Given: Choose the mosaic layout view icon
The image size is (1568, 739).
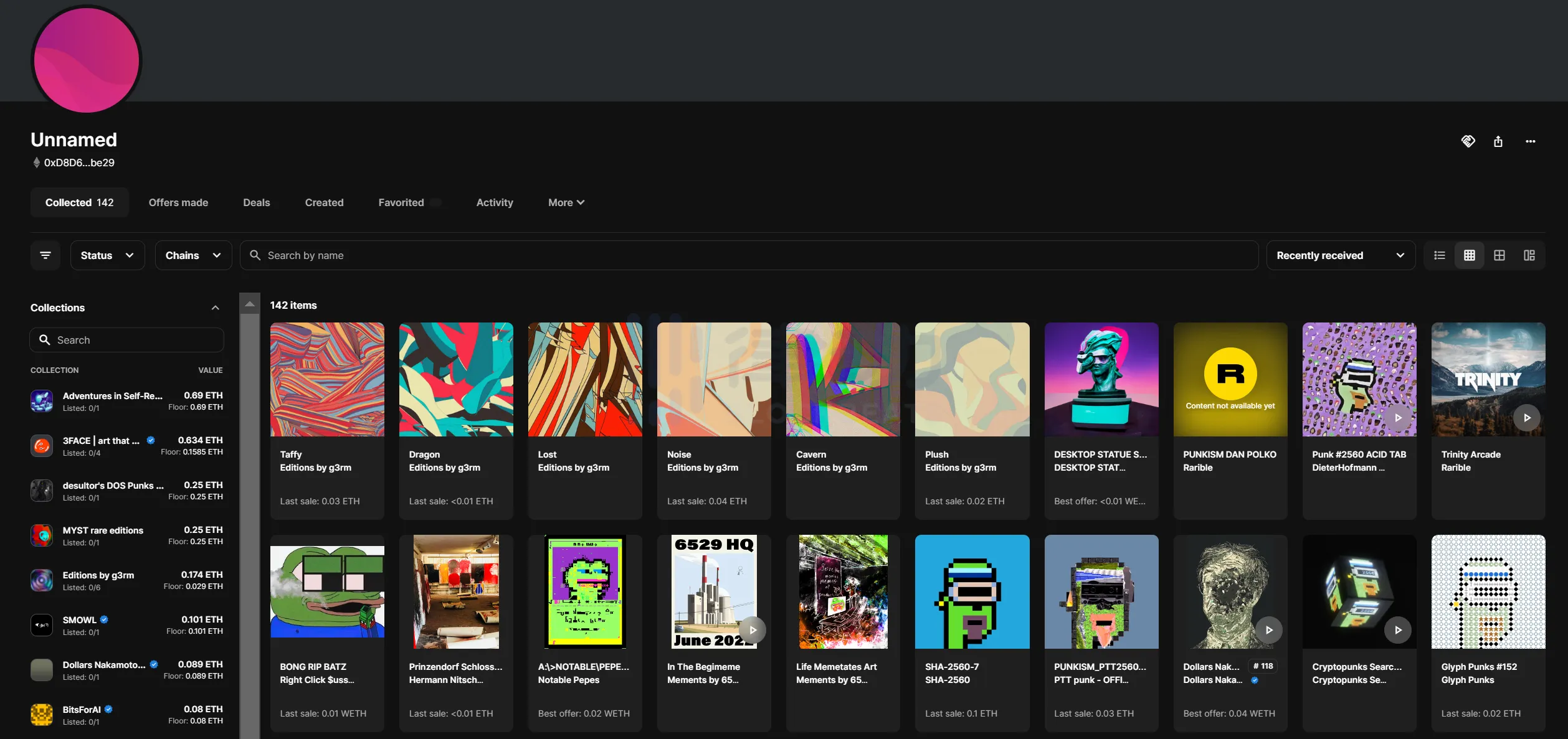Looking at the screenshot, I should click(x=1529, y=255).
